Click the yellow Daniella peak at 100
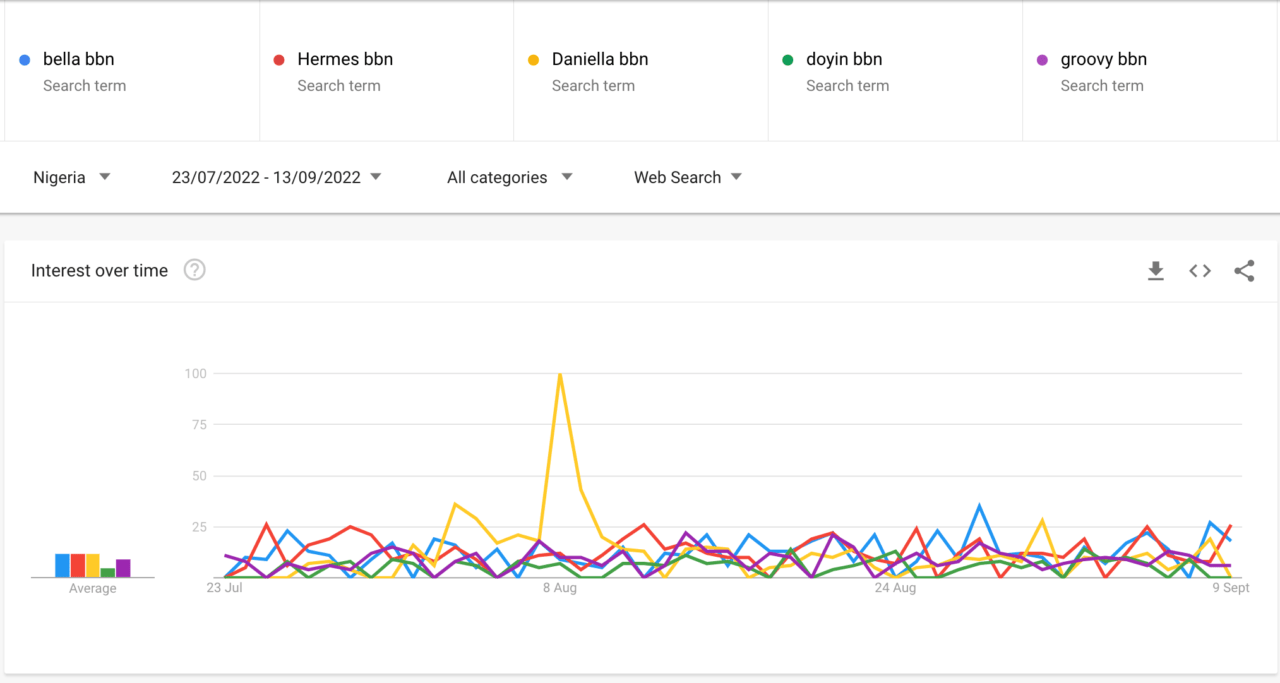This screenshot has height=683, width=1280. coord(560,374)
